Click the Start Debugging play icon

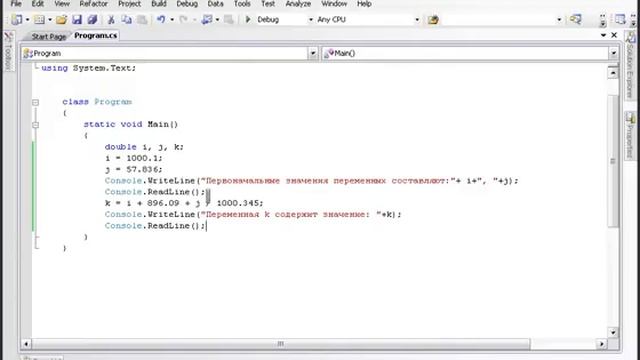click(247, 19)
